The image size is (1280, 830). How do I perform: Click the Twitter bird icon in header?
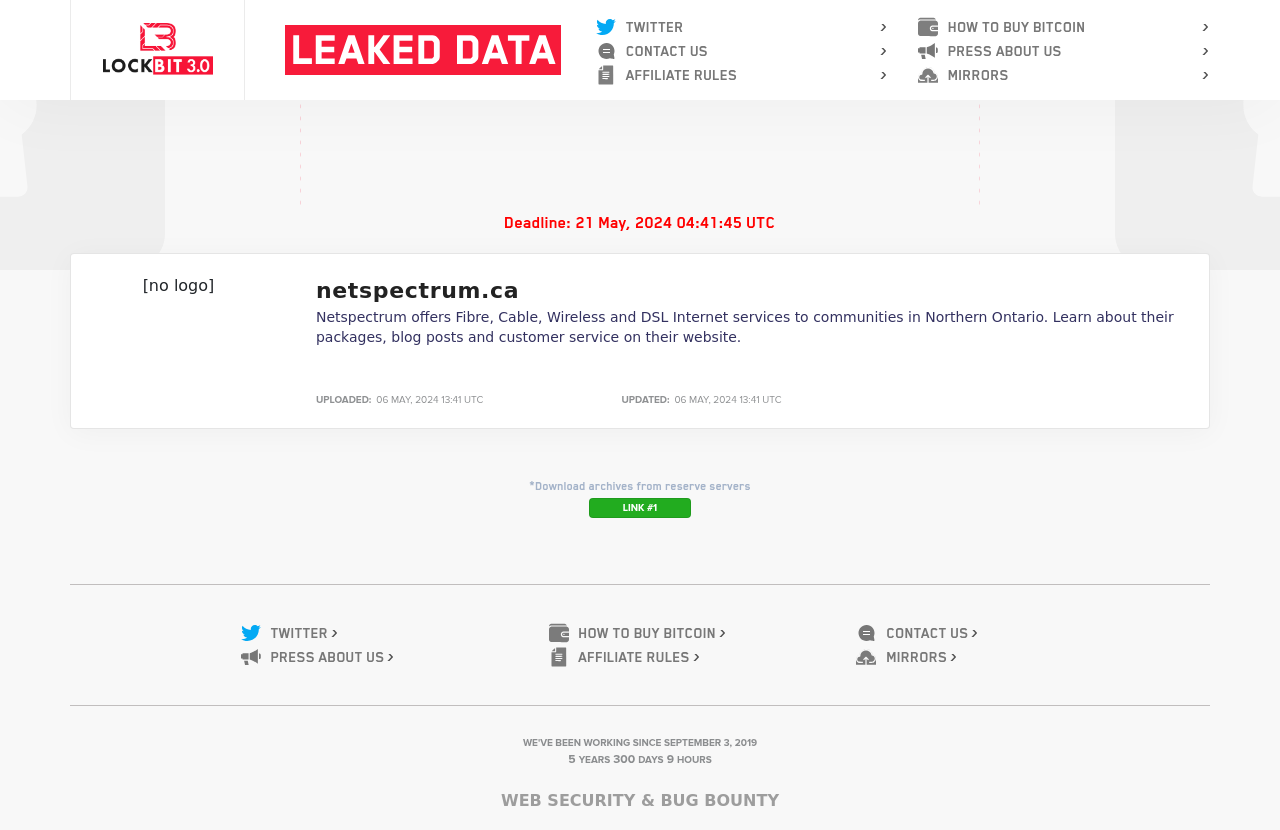coord(606,27)
